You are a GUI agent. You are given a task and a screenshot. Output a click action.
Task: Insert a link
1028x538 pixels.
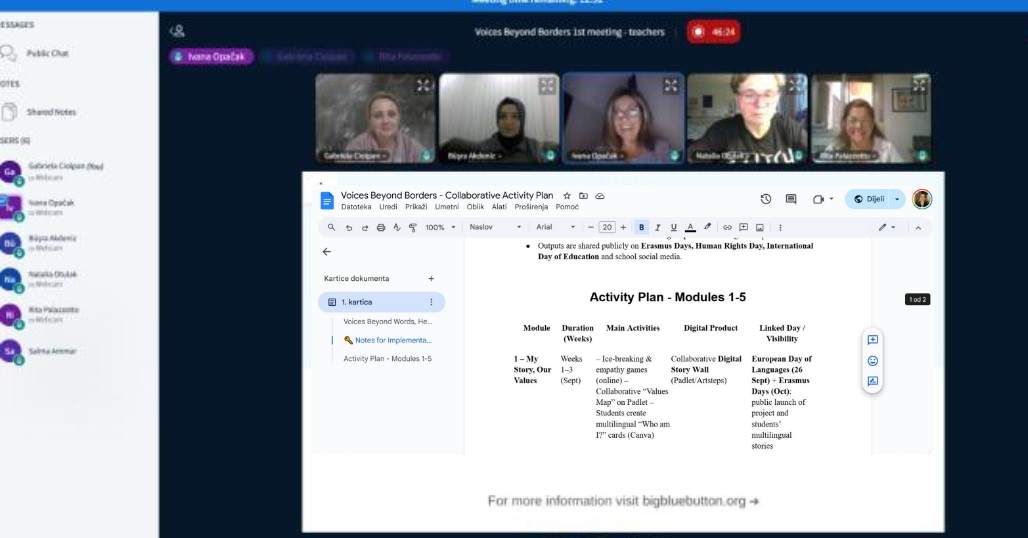[727, 227]
